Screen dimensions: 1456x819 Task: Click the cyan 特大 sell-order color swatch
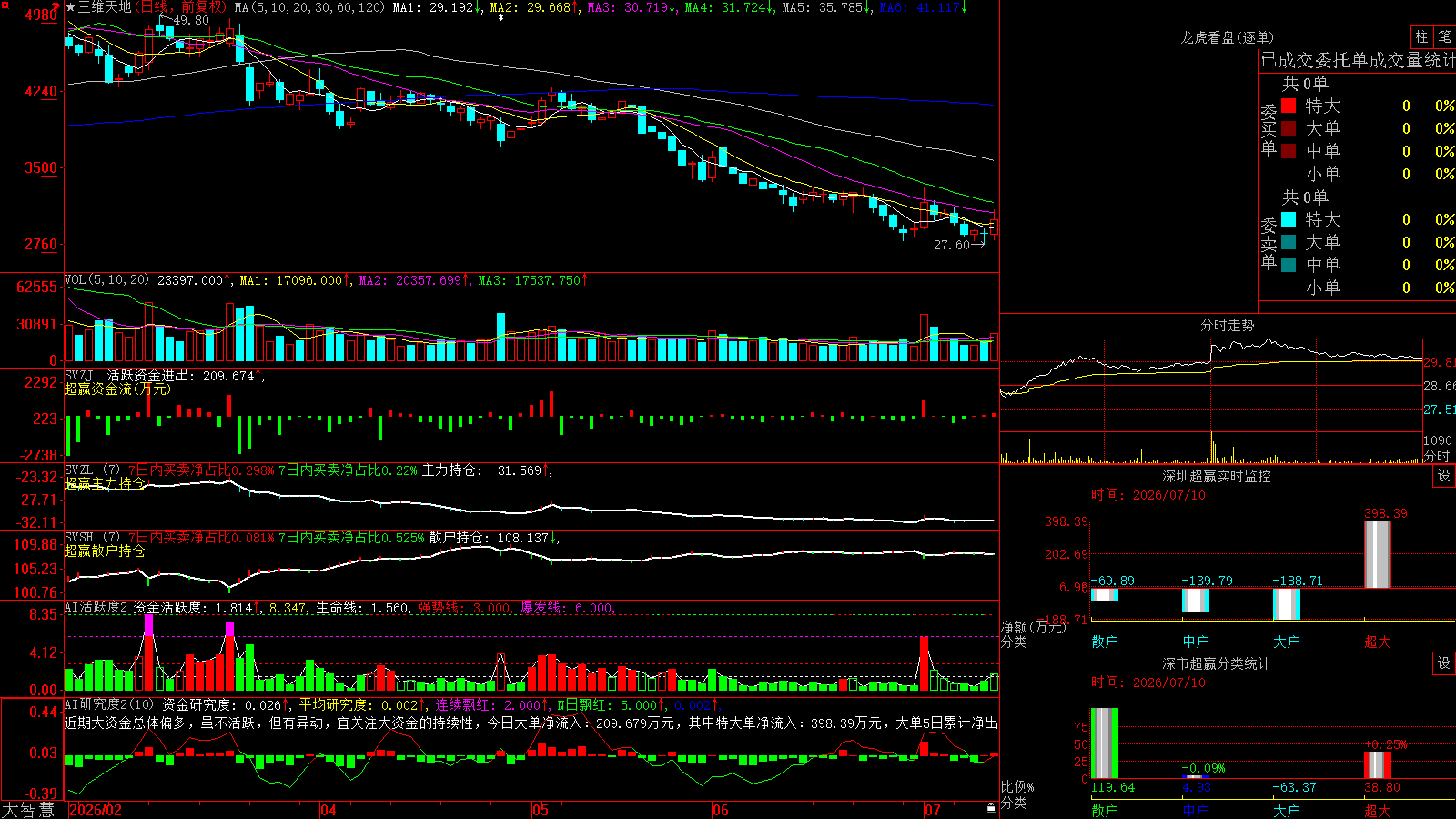point(1289,219)
